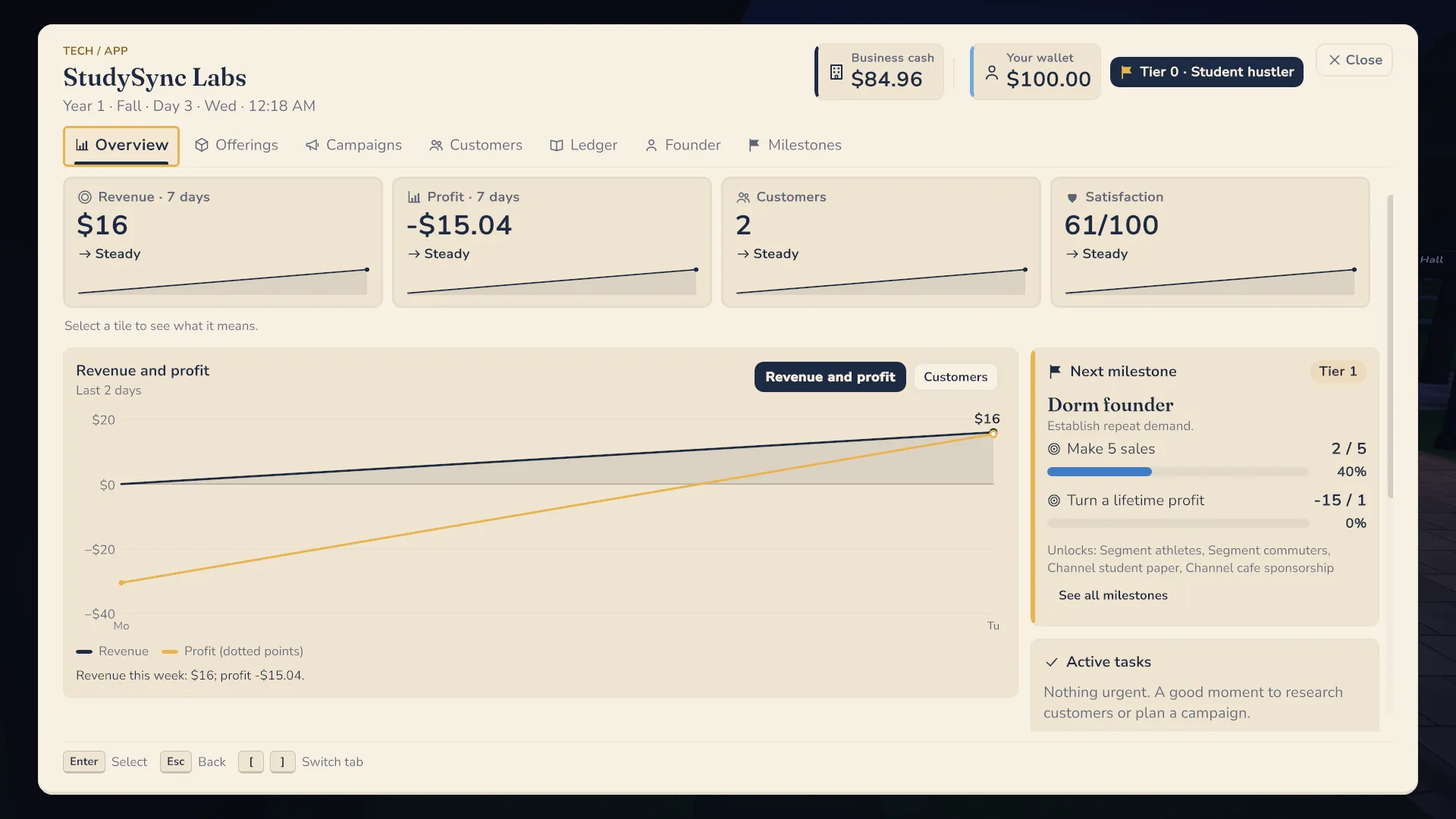Switch chart to Customers view
Image resolution: width=1456 pixels, height=819 pixels.
tap(955, 377)
